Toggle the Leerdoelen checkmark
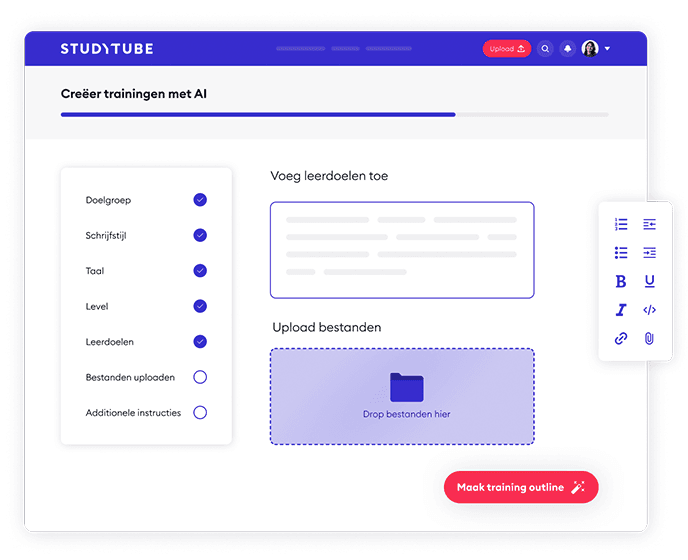688x560 pixels. (200, 341)
